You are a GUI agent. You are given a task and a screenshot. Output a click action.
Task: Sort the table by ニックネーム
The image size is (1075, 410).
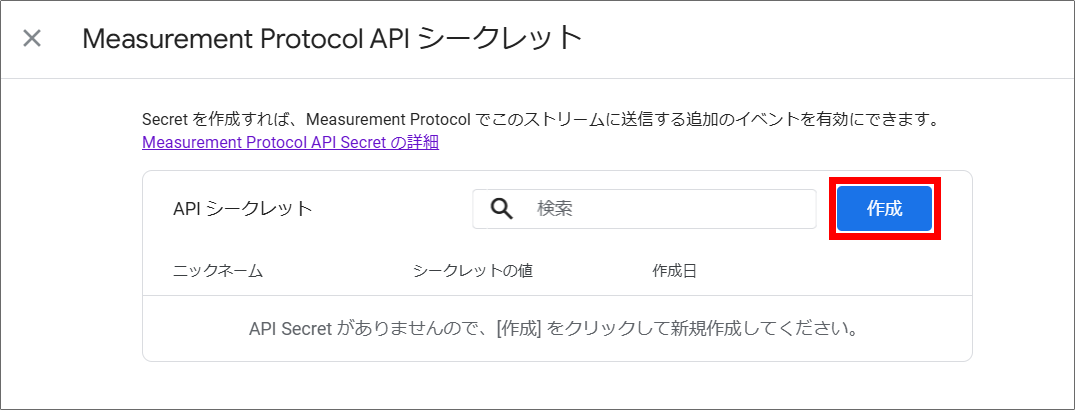click(218, 271)
